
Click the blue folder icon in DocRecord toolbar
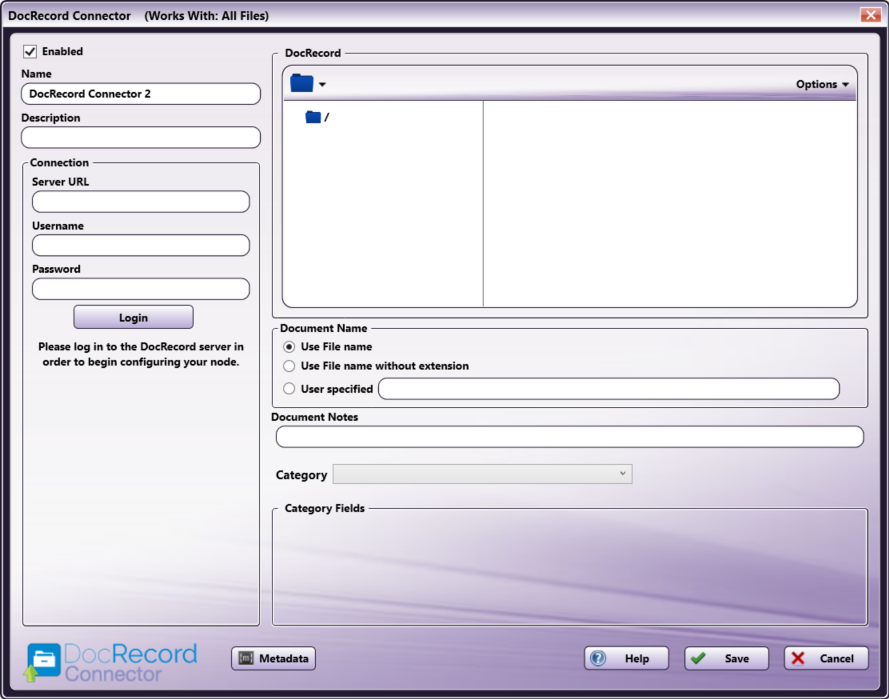[302, 83]
